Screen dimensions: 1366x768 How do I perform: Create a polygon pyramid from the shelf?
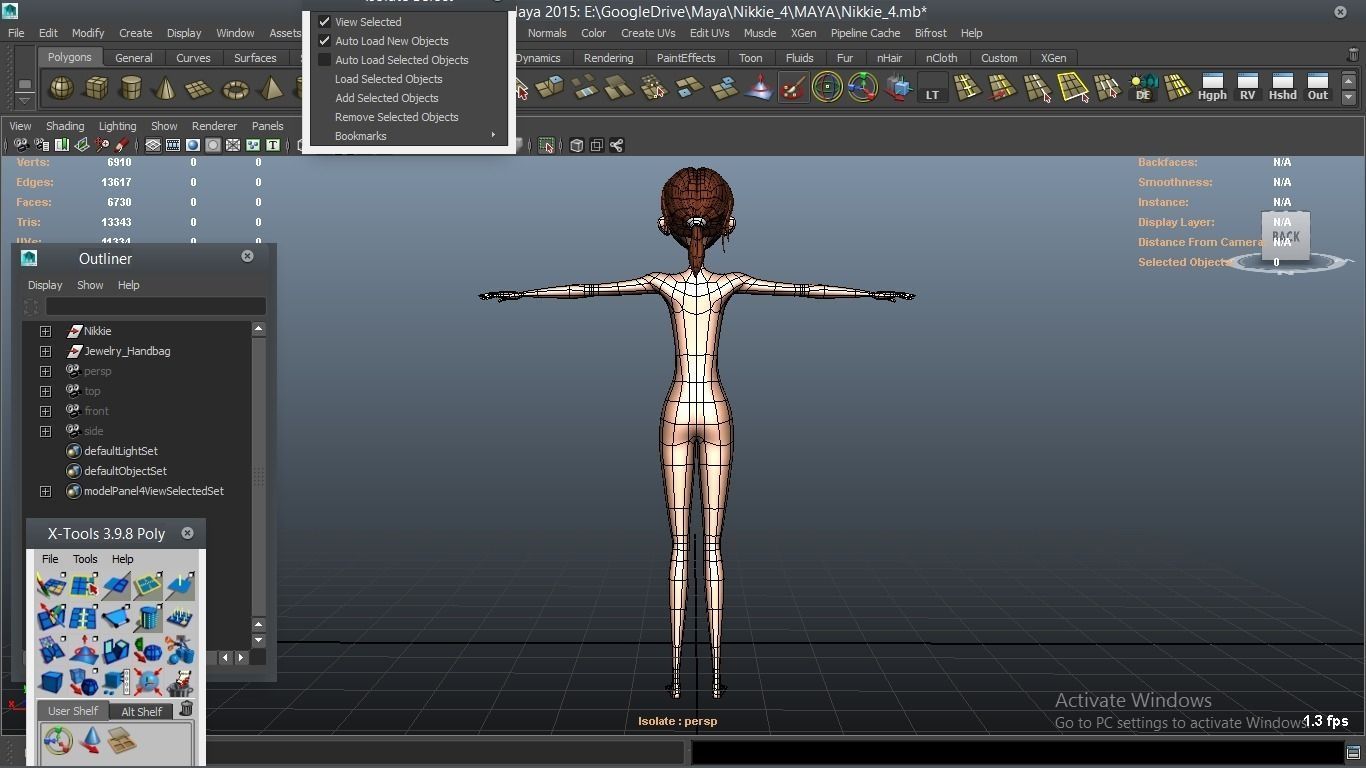click(270, 89)
